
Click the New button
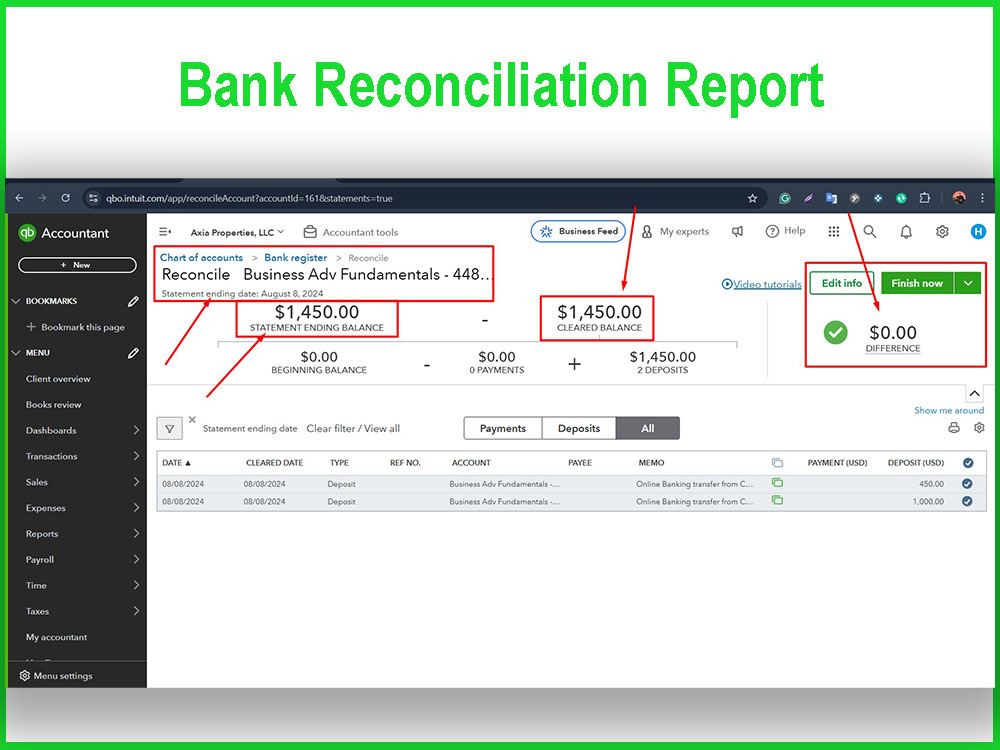pyautogui.click(x=77, y=265)
